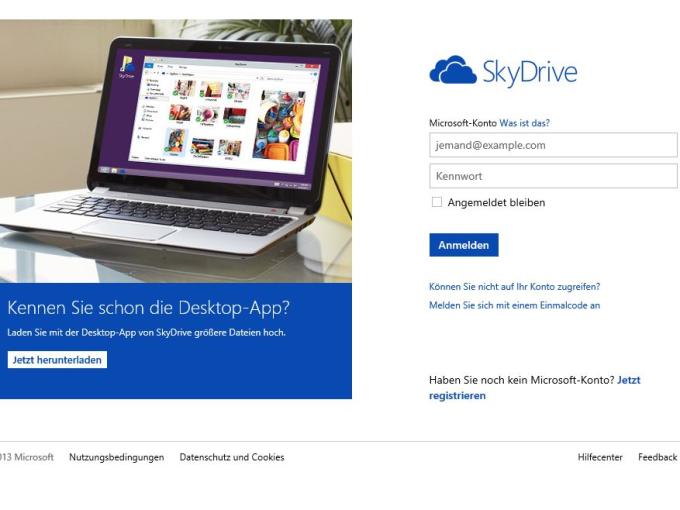Click the 'Jetzt registrieren' link
The height and width of the screenshot is (510, 680).
[535, 388]
